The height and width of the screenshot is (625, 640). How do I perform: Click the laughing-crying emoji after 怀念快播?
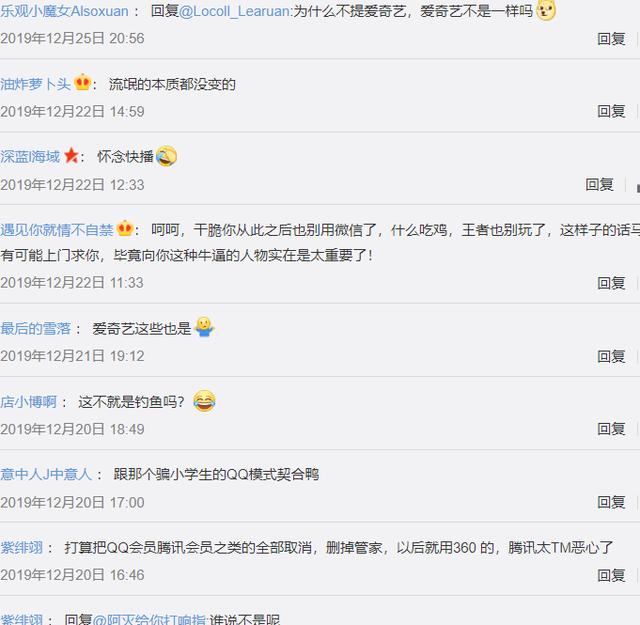(x=166, y=156)
